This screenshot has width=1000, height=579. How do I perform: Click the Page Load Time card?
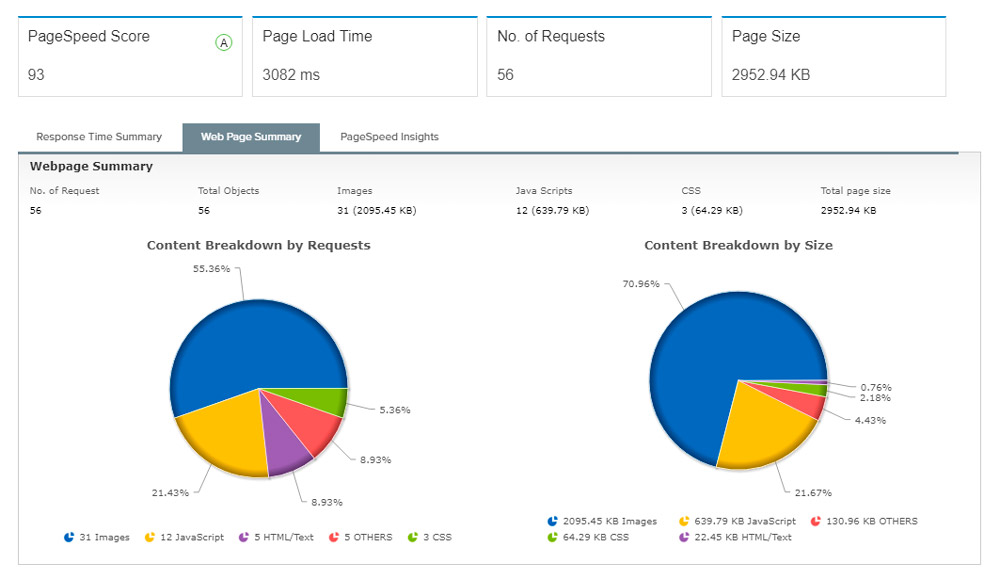point(364,57)
